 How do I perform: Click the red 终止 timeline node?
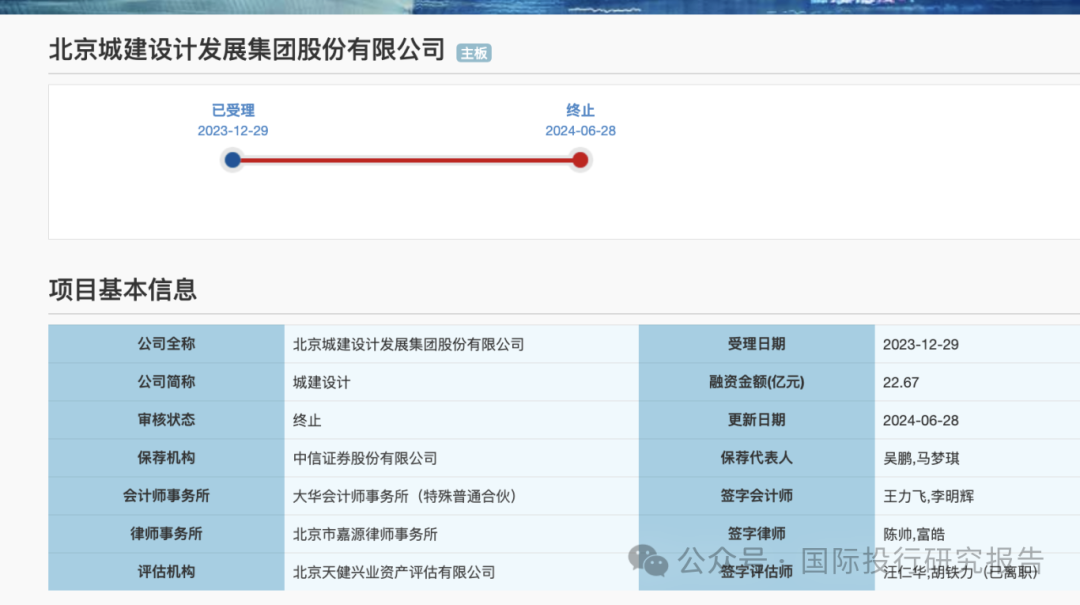(x=580, y=160)
